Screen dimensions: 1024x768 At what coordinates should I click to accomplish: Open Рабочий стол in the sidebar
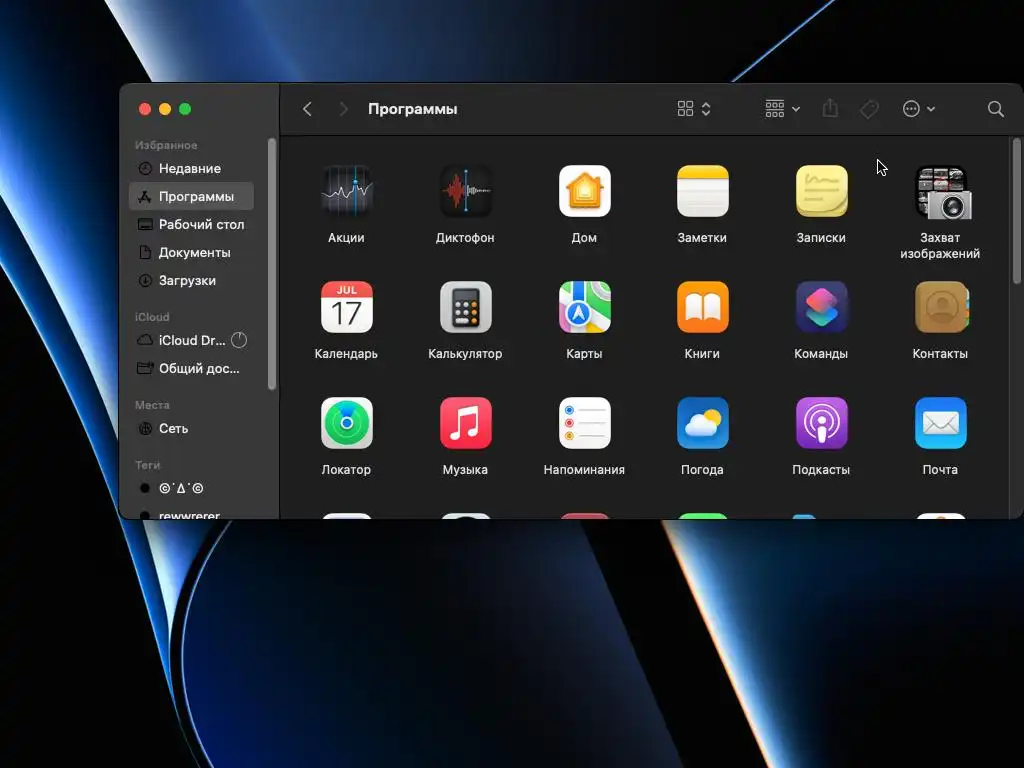pyautogui.click(x=191, y=225)
